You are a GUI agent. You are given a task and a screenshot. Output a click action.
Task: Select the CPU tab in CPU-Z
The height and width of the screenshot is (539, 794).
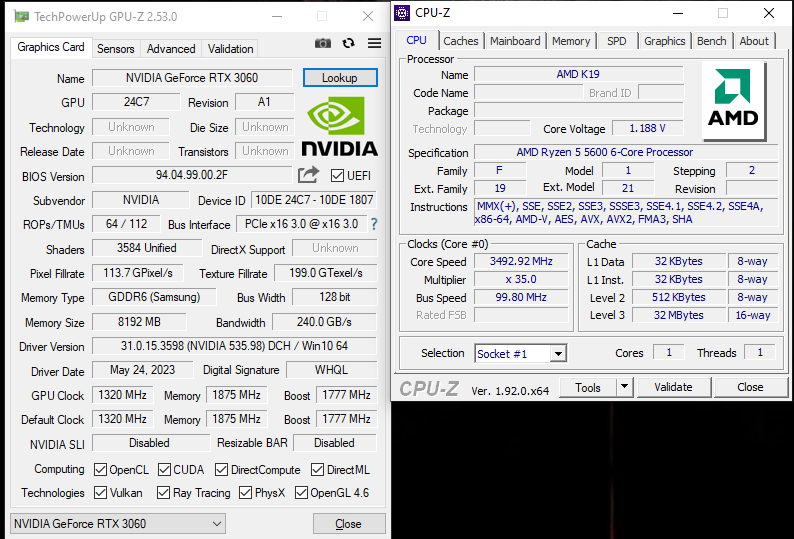[x=416, y=40]
